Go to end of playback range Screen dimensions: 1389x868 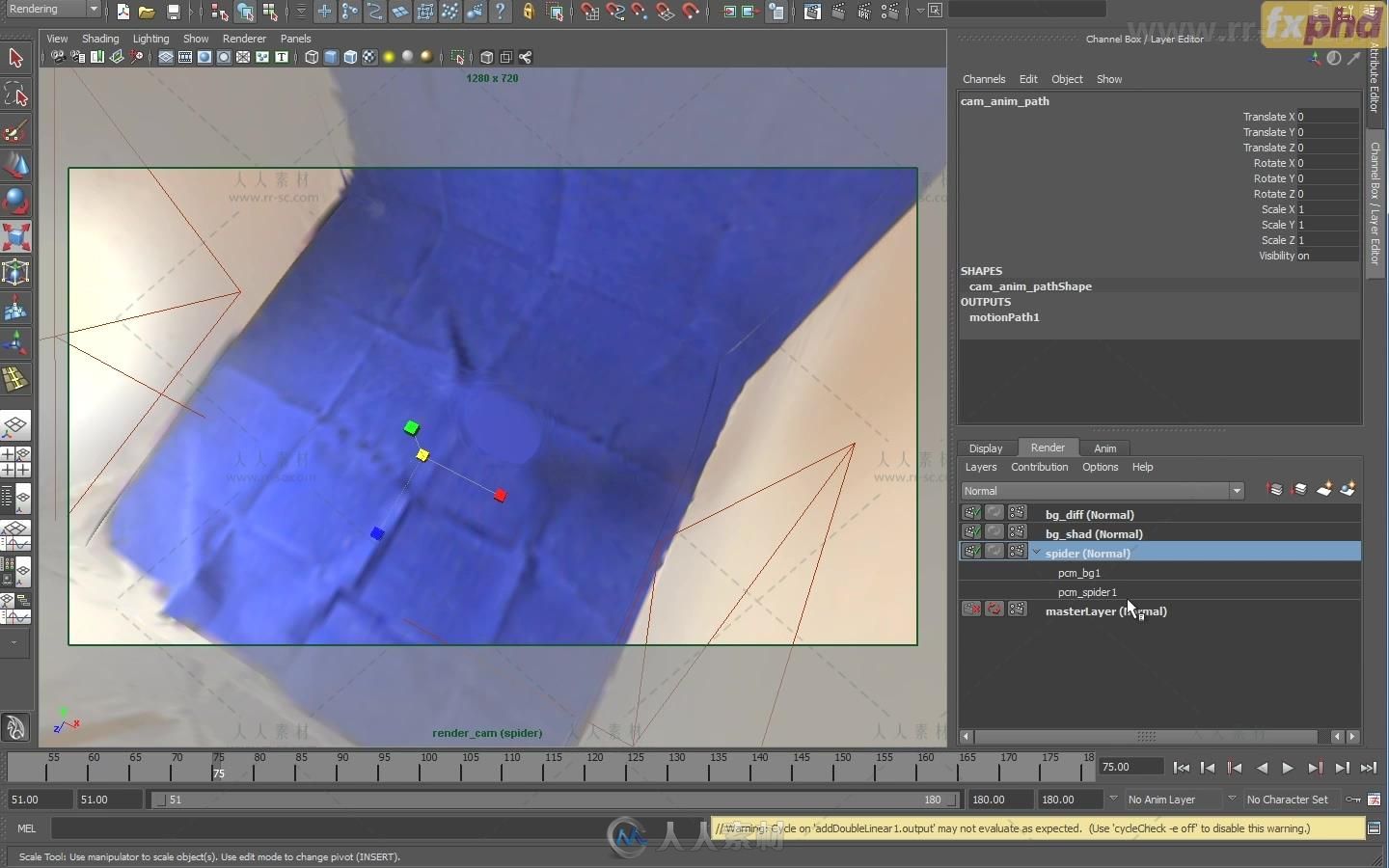[1368, 768]
